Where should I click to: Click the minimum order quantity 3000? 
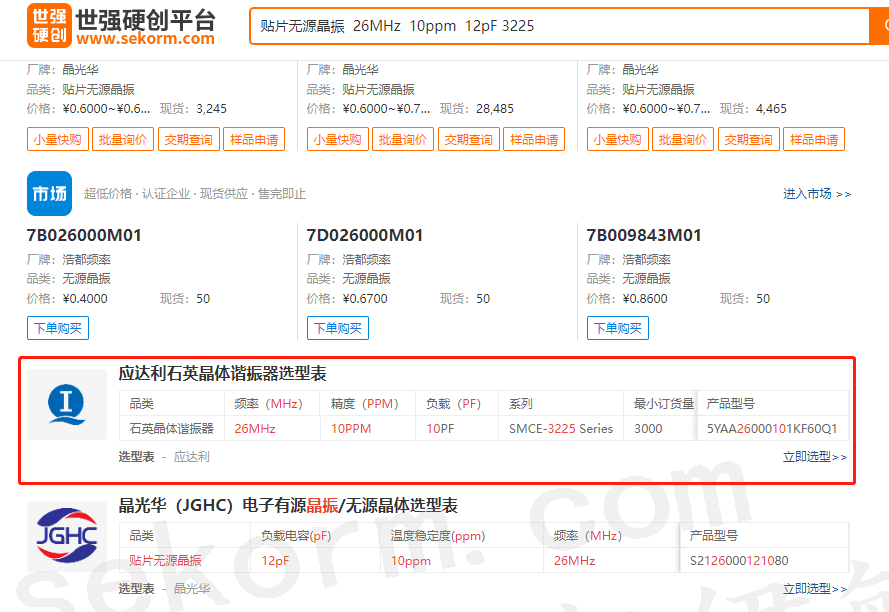[x=648, y=429]
